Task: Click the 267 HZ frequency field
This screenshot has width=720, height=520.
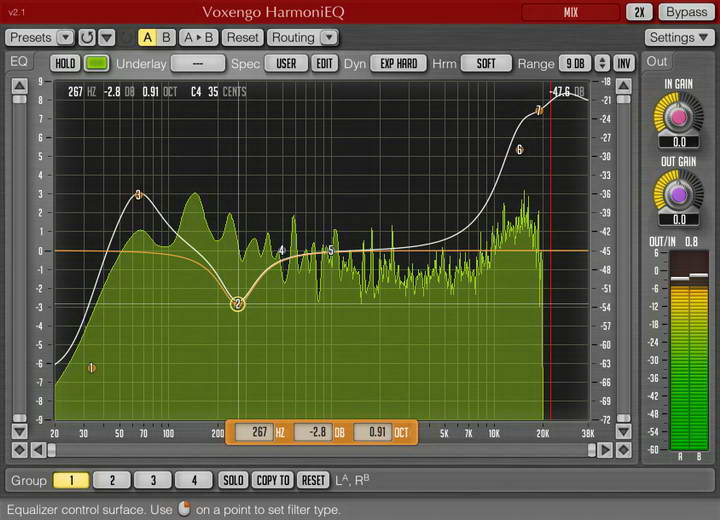Action: (x=254, y=432)
